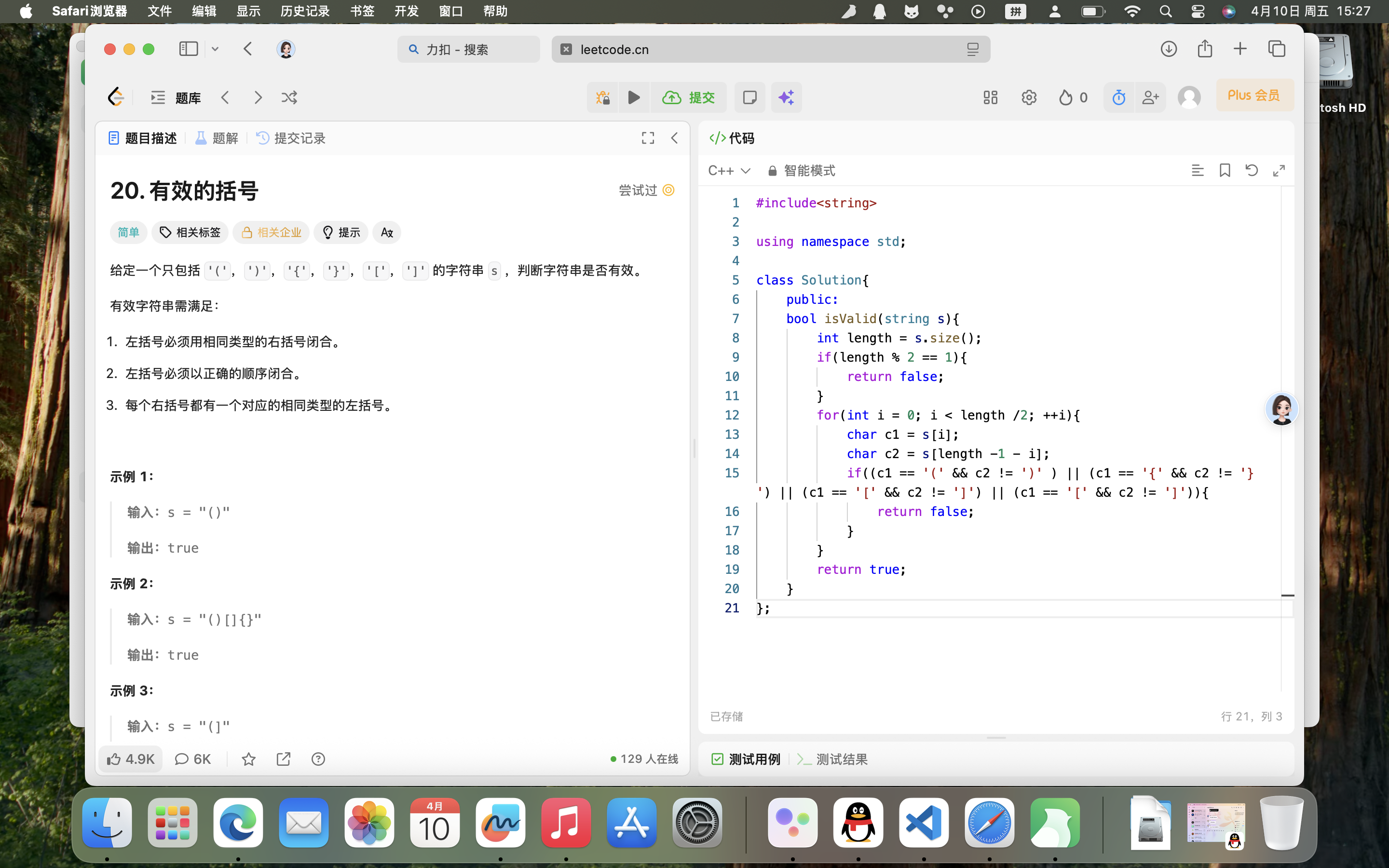Switch to the 题解 tab
Image resolution: width=1389 pixels, height=868 pixels.
pos(217,138)
